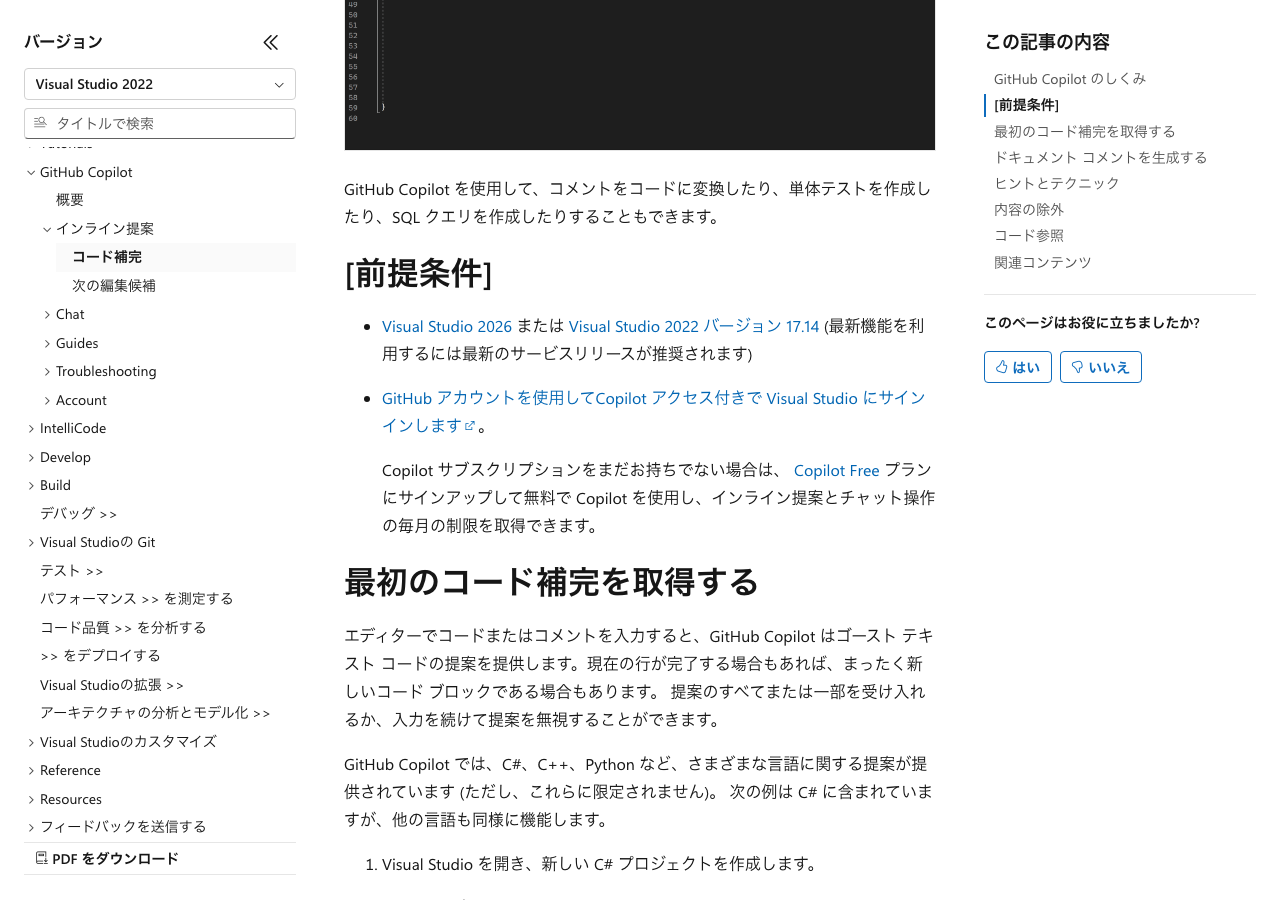Select 次の編集候補 in the sidebar
The image size is (1280, 900).
114,285
